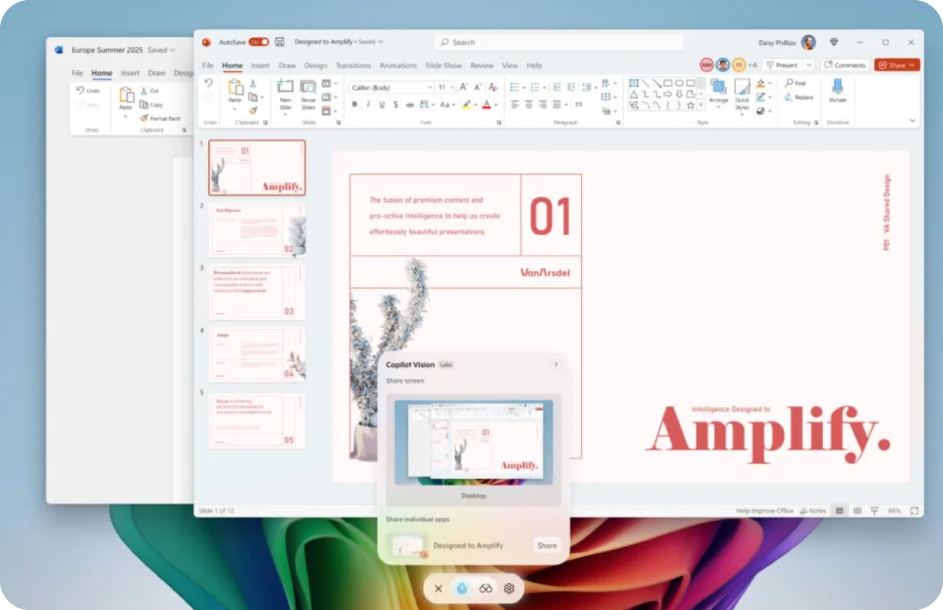Image resolution: width=943 pixels, height=610 pixels.
Task: Click the Copilot Vision glasses icon
Action: point(485,588)
